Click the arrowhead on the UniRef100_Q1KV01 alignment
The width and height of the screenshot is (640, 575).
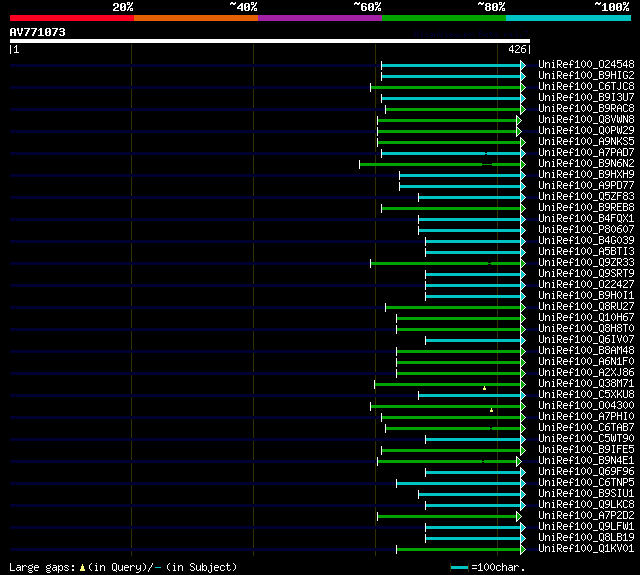click(523, 550)
